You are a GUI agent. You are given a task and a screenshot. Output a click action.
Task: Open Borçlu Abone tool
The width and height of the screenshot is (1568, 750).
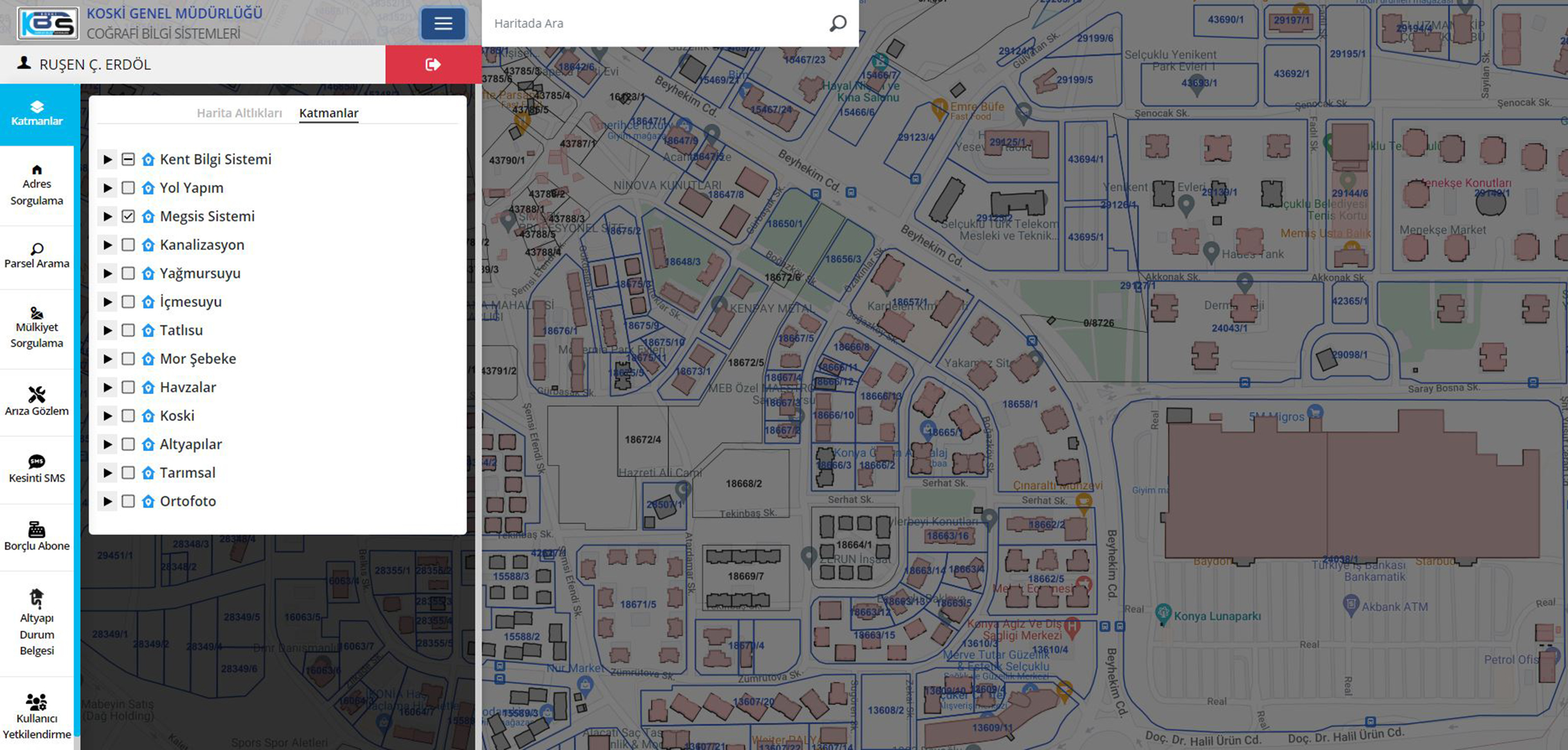click(x=37, y=536)
